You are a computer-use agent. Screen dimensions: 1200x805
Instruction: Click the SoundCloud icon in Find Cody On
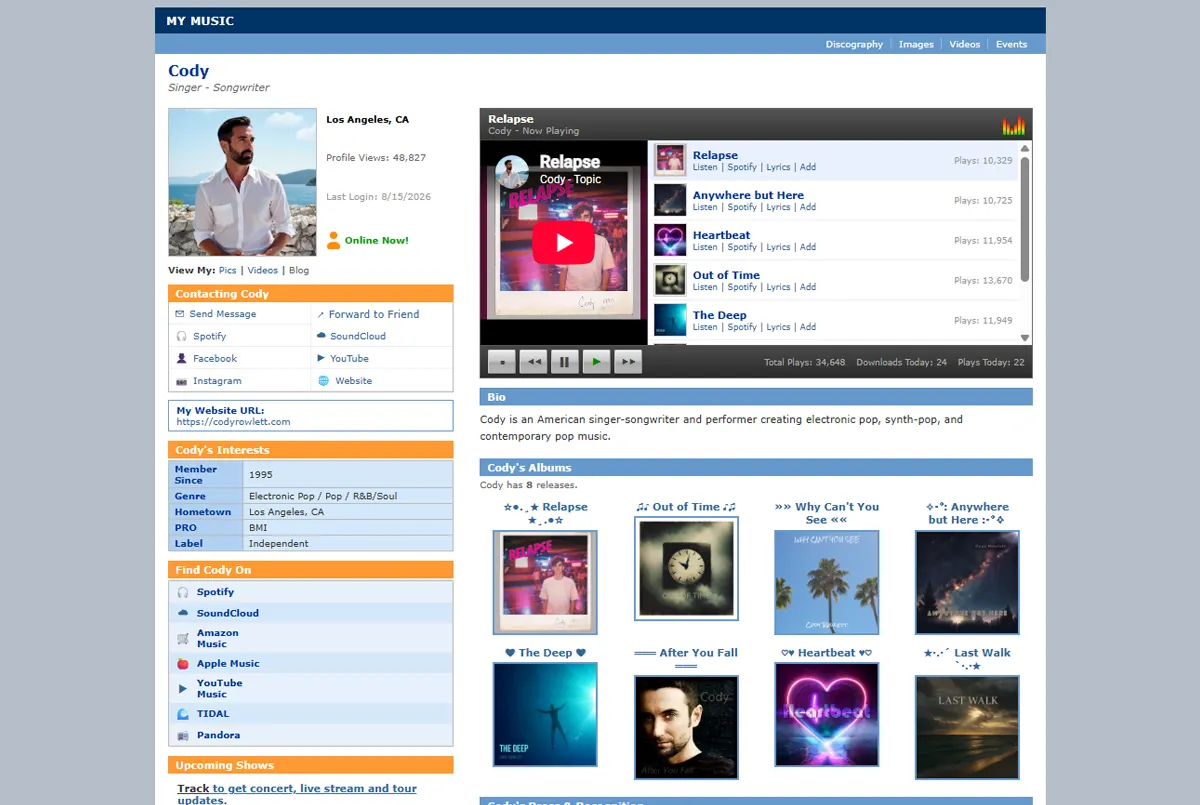coord(183,613)
